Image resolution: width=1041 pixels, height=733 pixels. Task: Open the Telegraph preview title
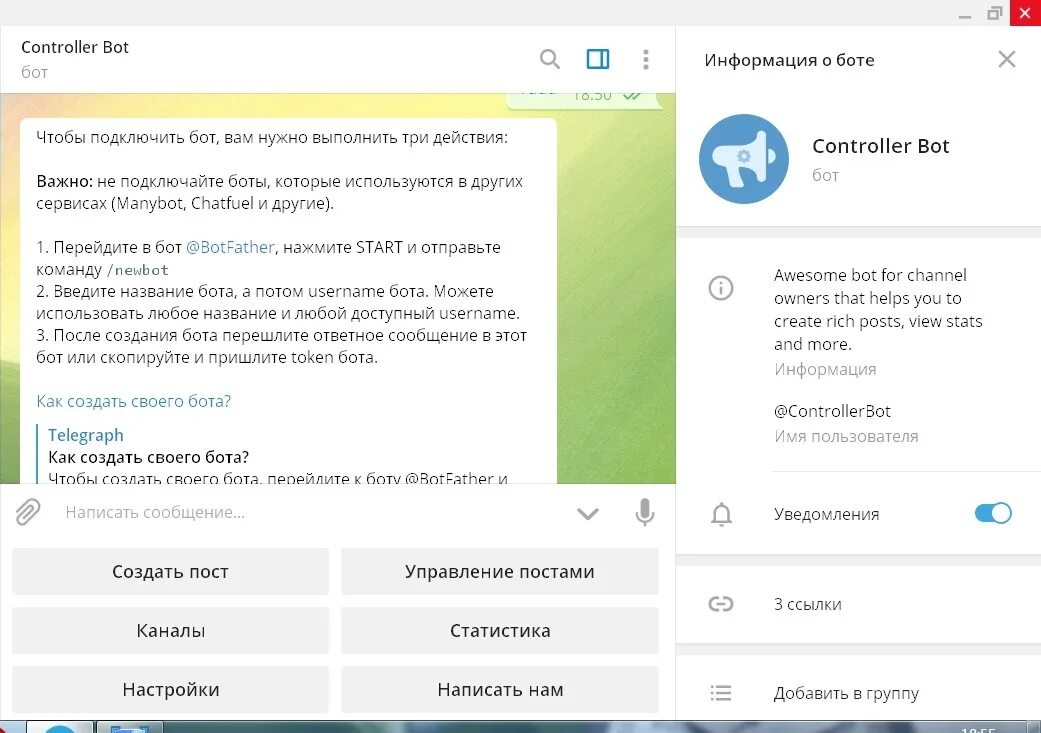pos(86,435)
